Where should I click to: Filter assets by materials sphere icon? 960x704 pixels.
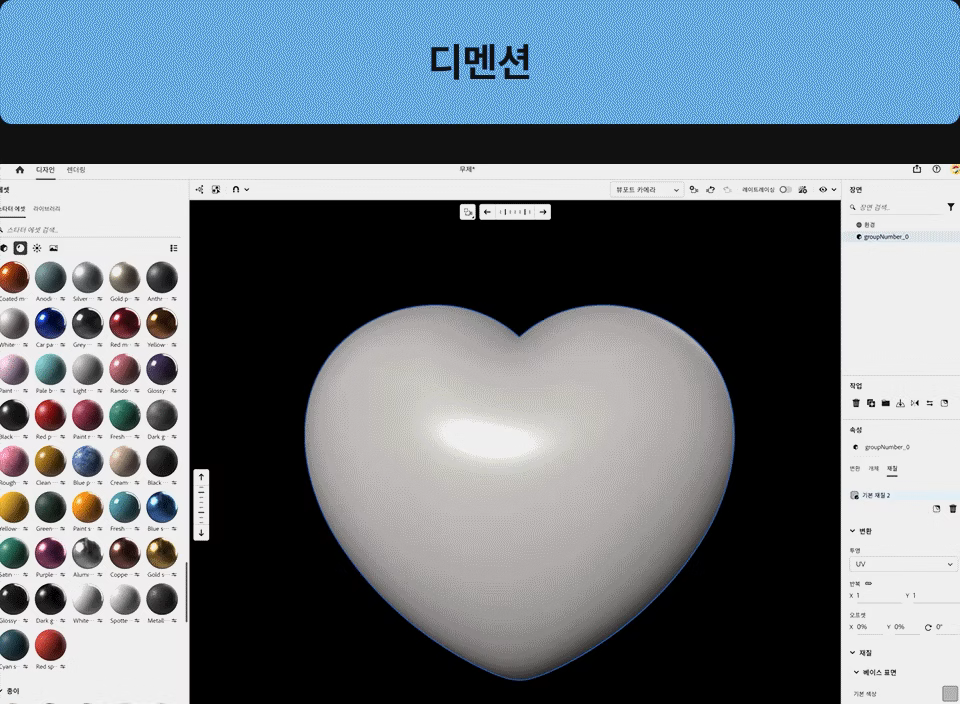coord(20,248)
